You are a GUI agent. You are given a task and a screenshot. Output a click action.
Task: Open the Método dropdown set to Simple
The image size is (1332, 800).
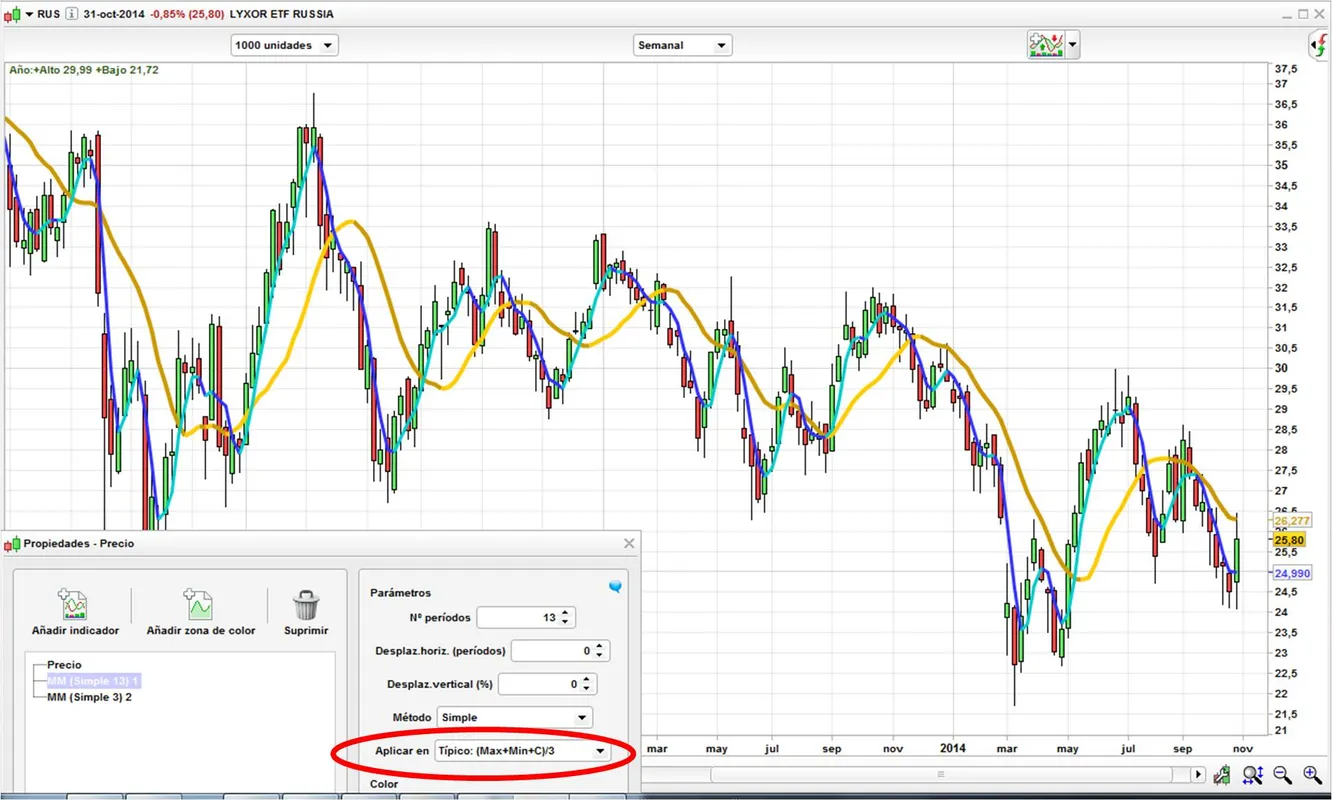click(515, 717)
